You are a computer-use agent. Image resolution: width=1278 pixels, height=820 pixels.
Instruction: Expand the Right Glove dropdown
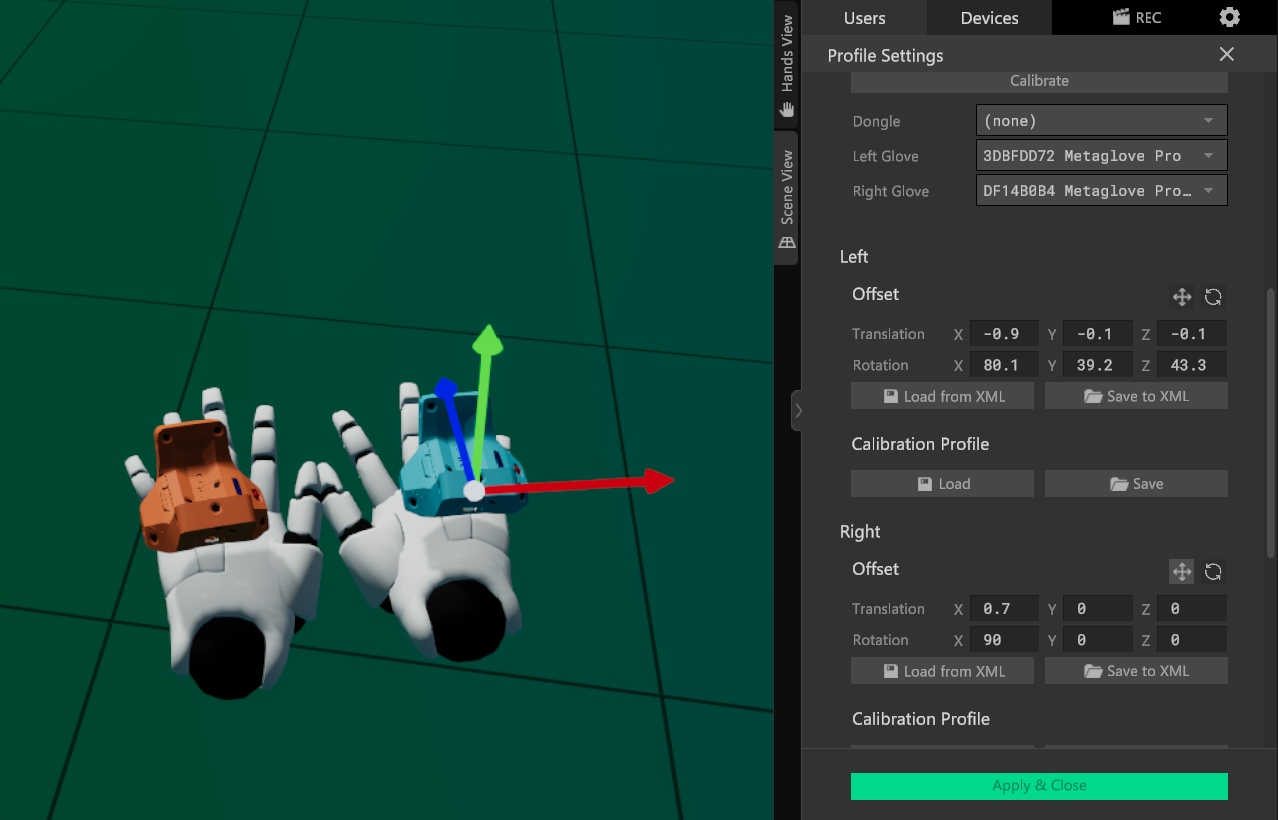coord(1101,191)
